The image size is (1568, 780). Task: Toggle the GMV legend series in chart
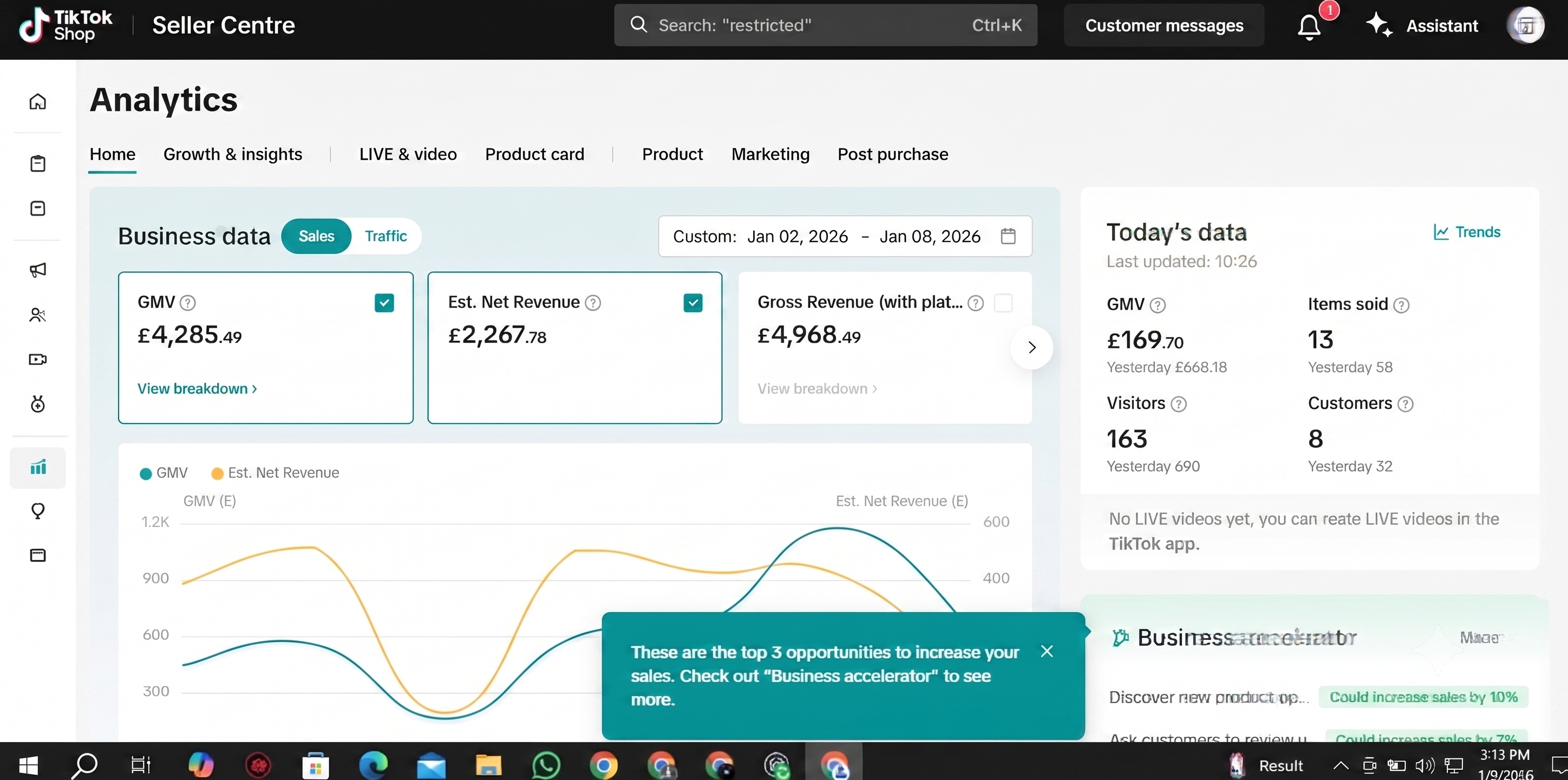click(164, 473)
